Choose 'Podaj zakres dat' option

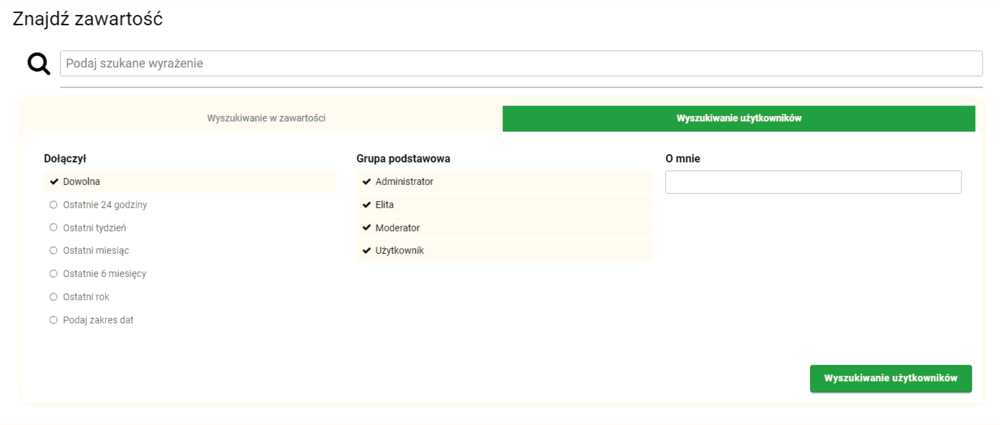coord(97,320)
